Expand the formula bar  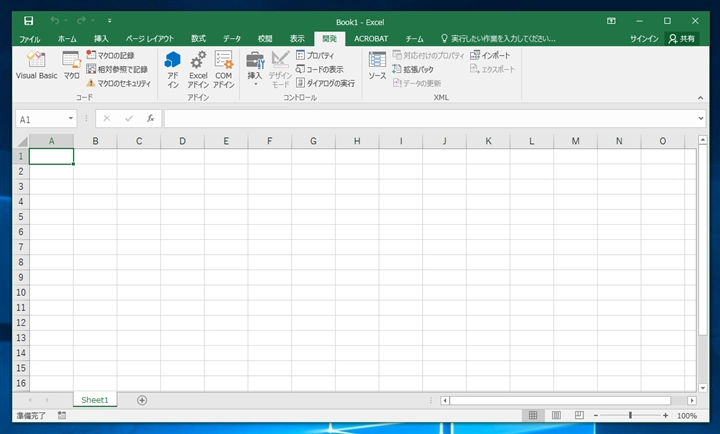coord(701,118)
